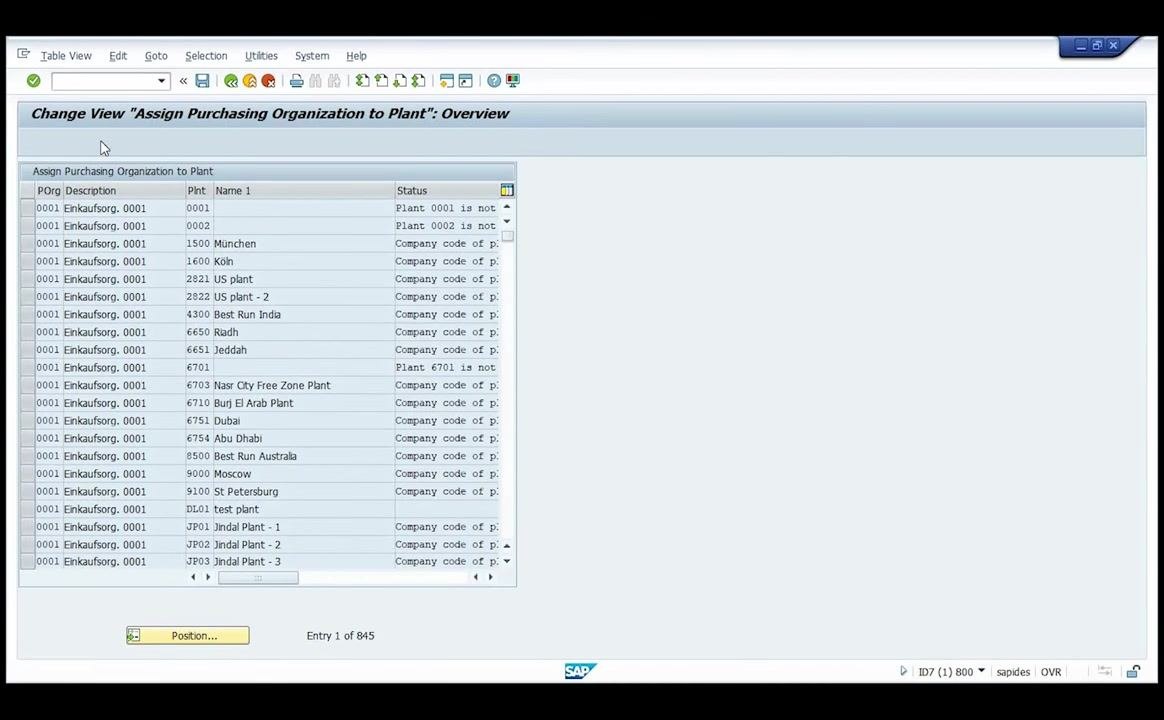This screenshot has height=720, width=1164.
Task: Click the OVR indicator in status bar
Action: pos(1050,672)
